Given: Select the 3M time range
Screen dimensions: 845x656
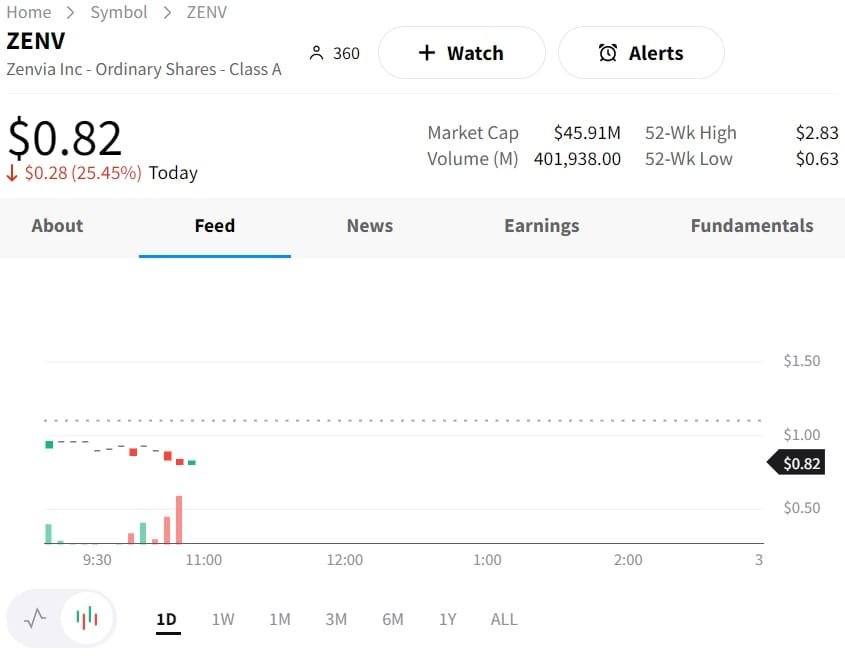Looking at the screenshot, I should click(336, 619).
